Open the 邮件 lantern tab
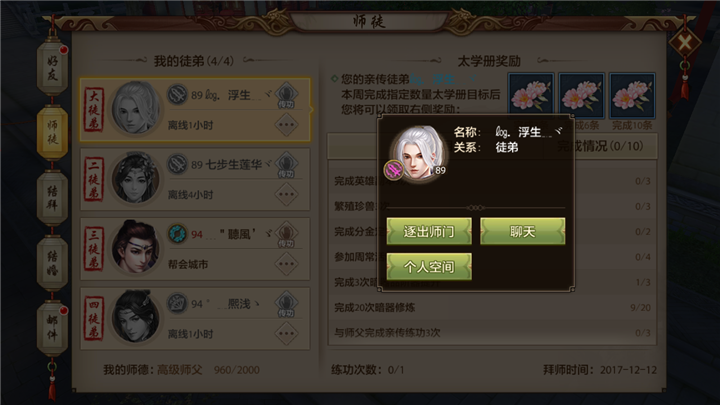Image resolution: width=720 pixels, height=405 pixels. point(52,328)
